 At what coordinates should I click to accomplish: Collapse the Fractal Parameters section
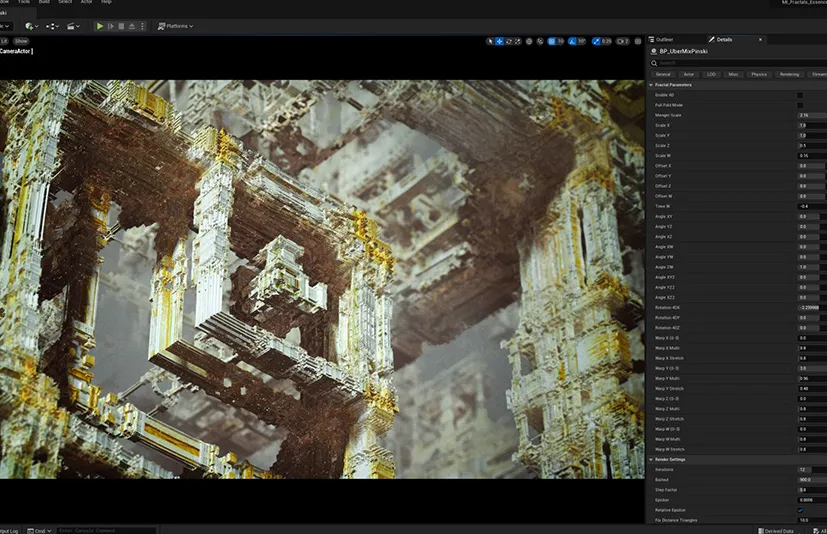click(x=651, y=84)
